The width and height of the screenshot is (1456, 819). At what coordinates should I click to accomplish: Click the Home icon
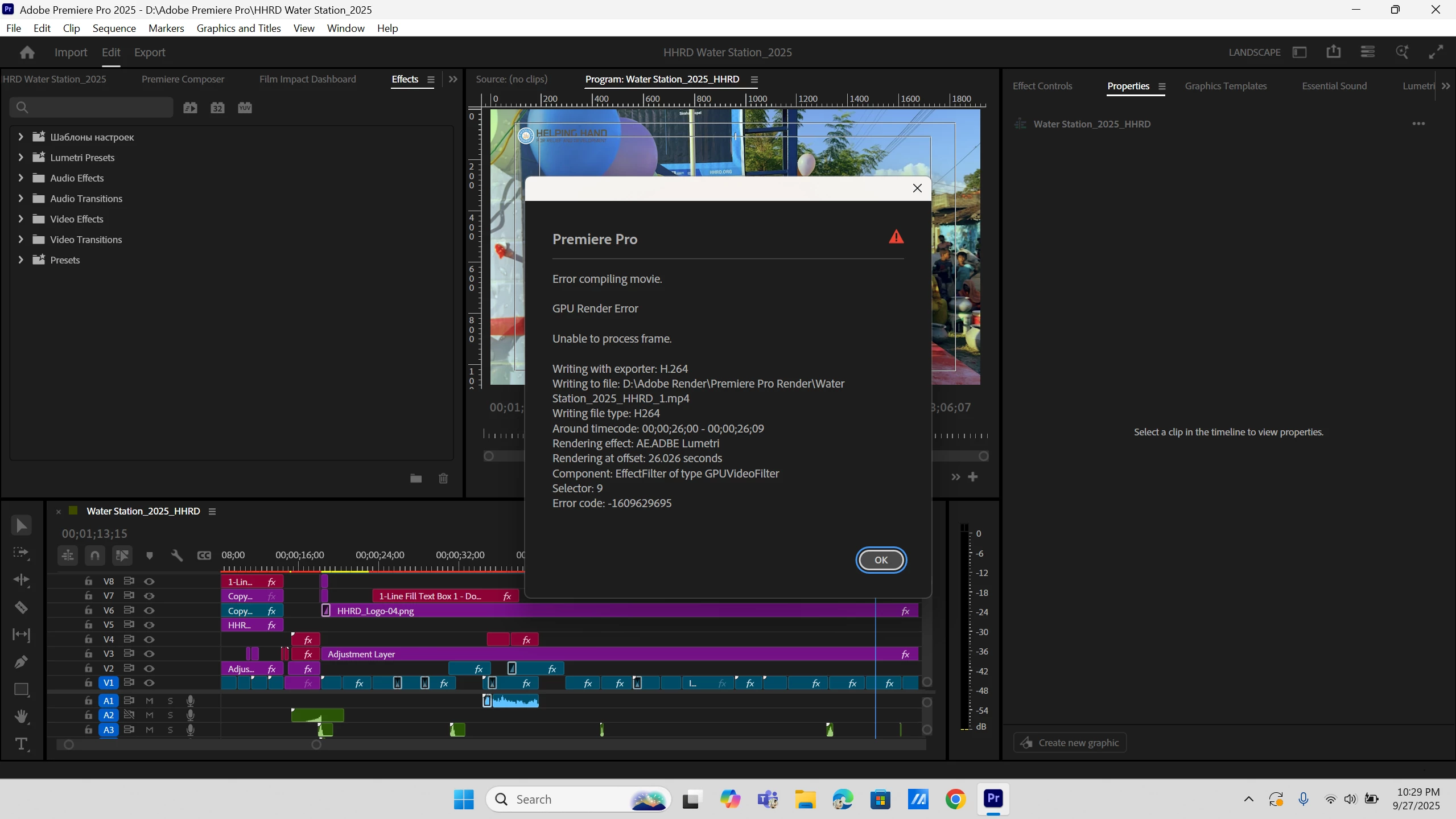[27, 52]
